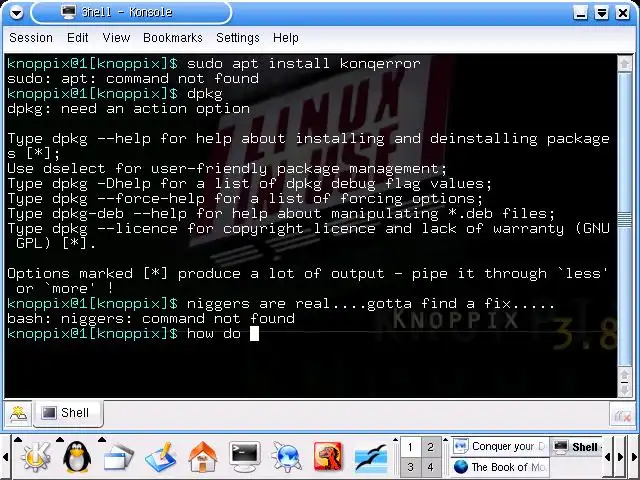Screen dimensions: 640x480
Task: Launch OpenOffice from the panel
Action: (370, 458)
